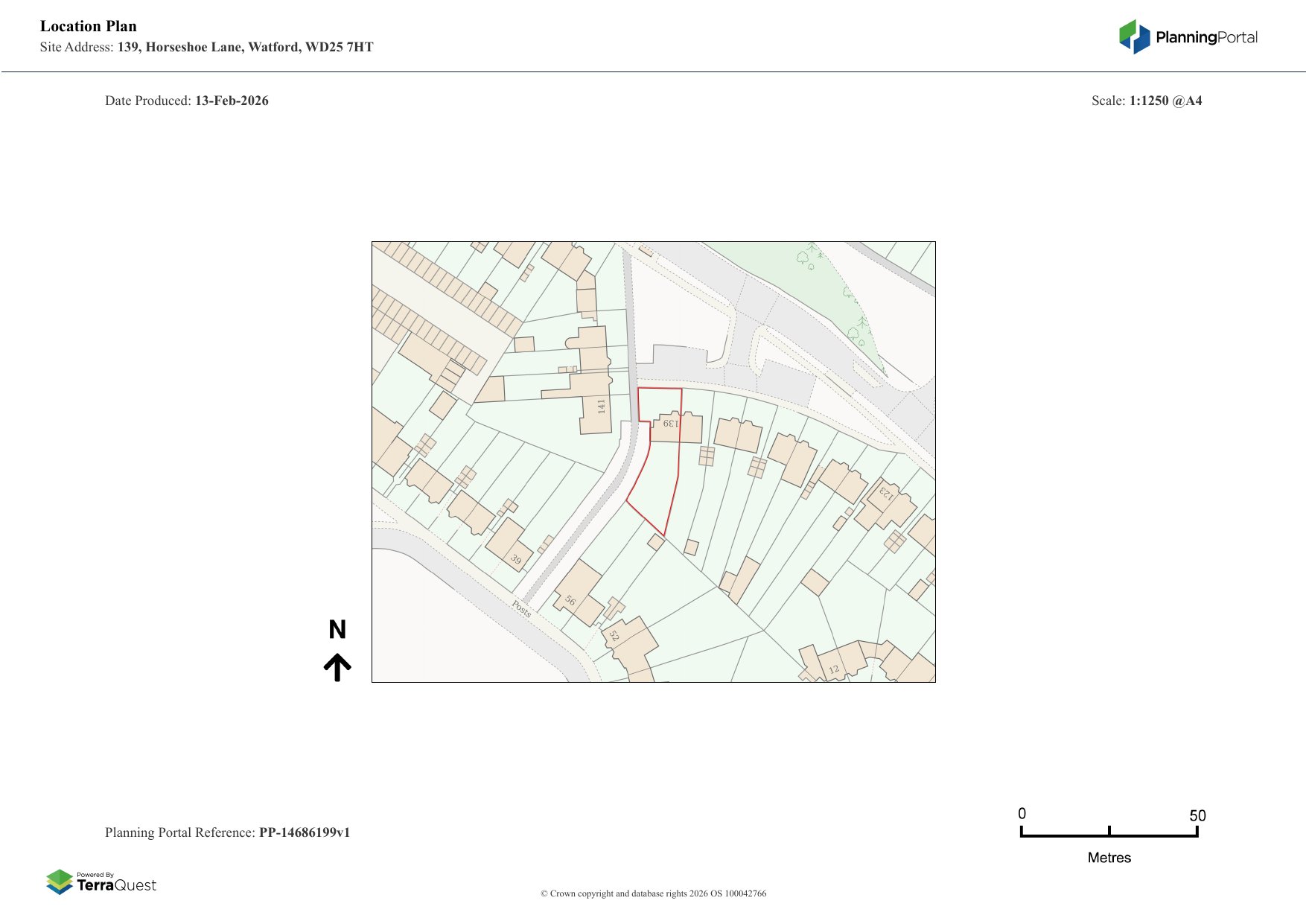The height and width of the screenshot is (924, 1306).
Task: Click building labelled 12 on map
Action: click(834, 669)
